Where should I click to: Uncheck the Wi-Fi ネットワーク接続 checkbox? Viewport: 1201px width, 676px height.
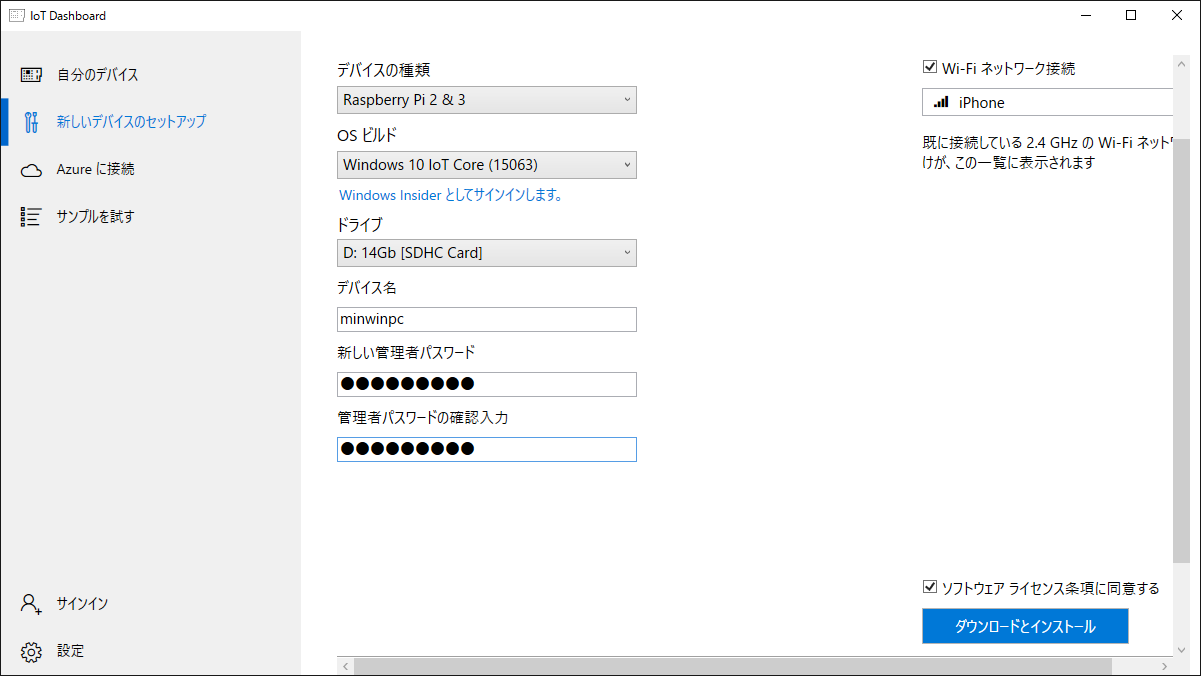[930, 68]
